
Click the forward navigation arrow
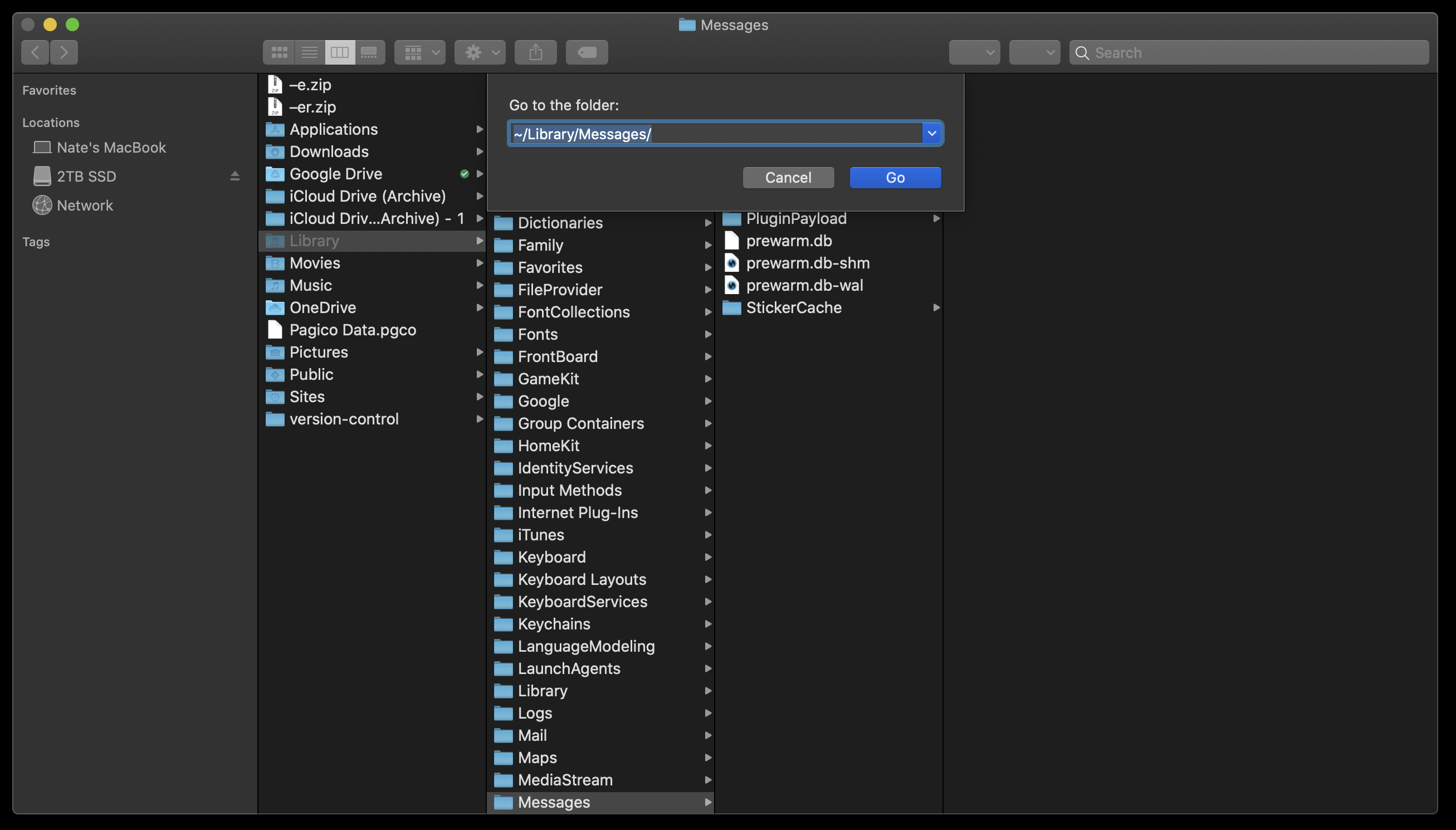point(63,51)
